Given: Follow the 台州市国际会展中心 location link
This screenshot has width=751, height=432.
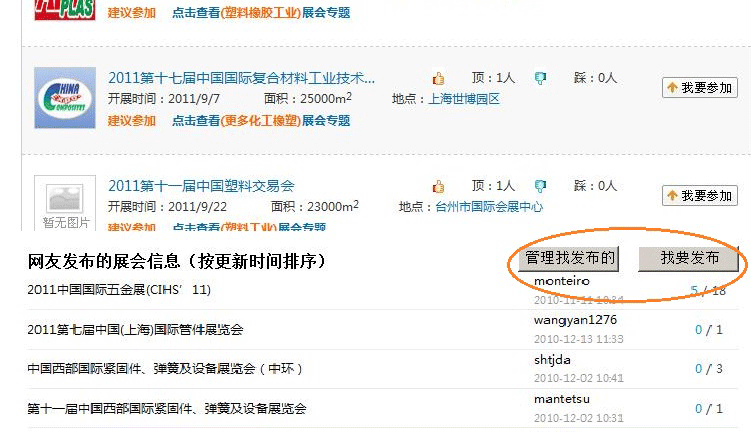Looking at the screenshot, I should pyautogui.click(x=485, y=207).
